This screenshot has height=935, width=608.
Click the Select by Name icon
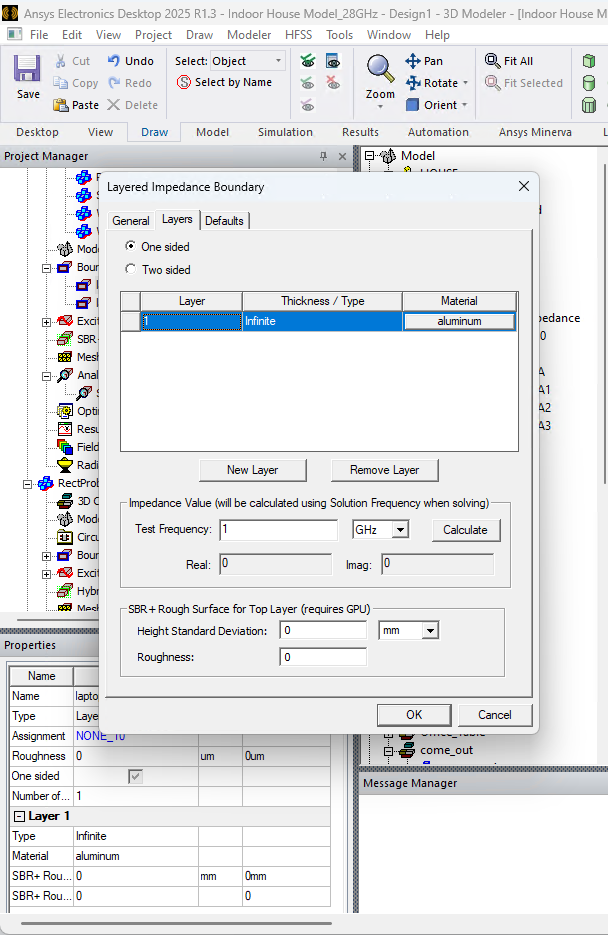click(x=184, y=82)
